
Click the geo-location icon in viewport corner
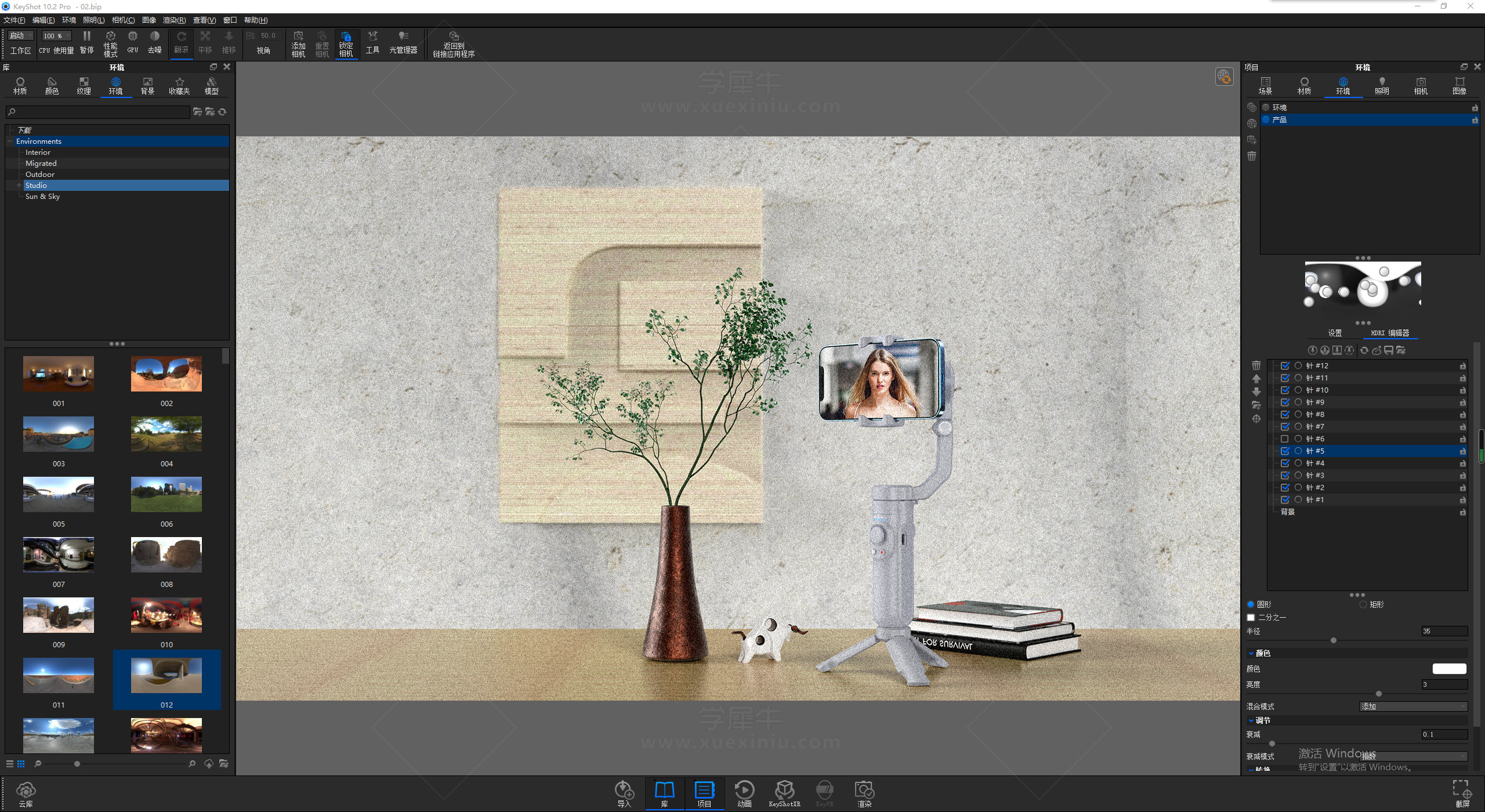click(x=1224, y=77)
